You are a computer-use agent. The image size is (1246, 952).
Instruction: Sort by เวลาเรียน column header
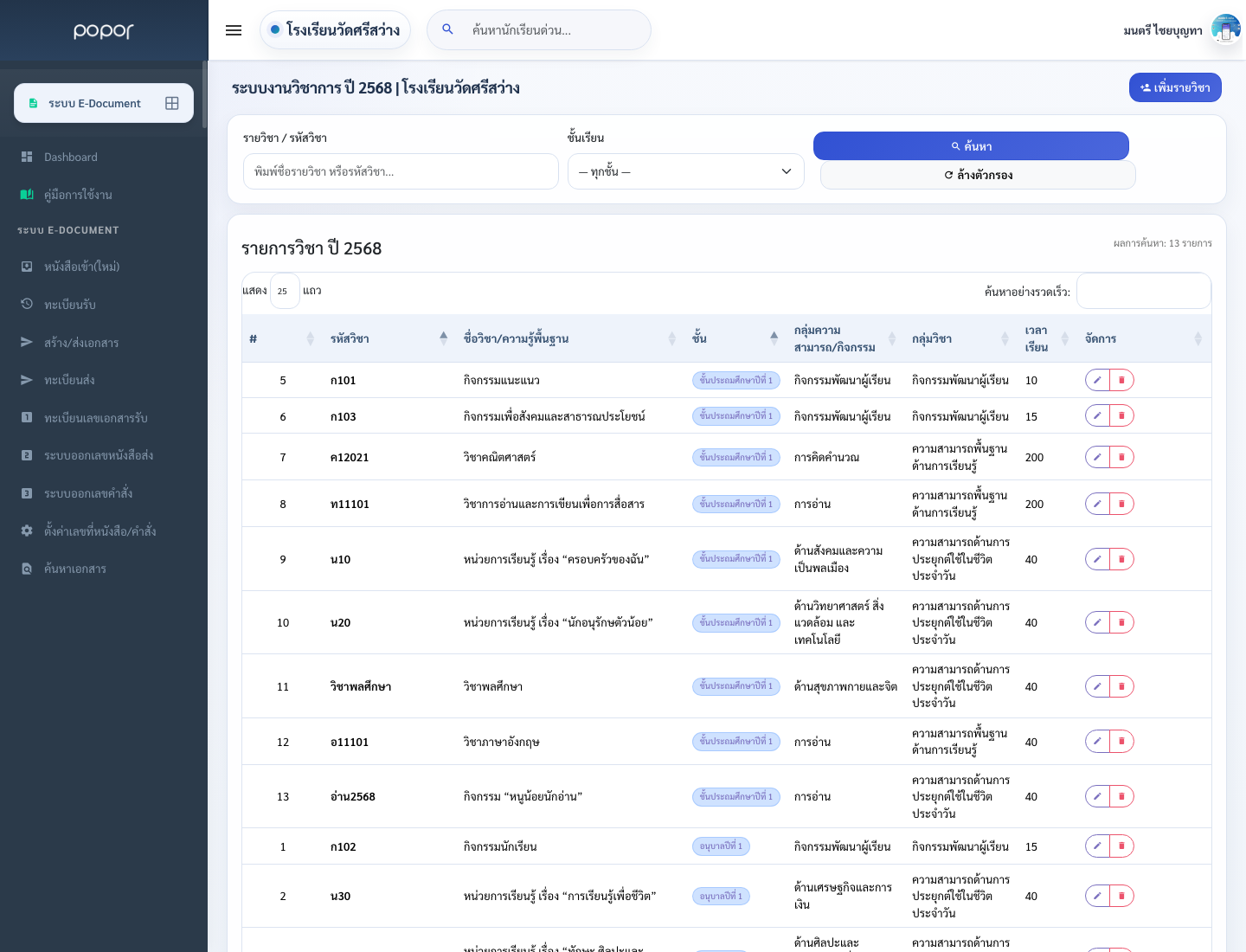[1046, 338]
